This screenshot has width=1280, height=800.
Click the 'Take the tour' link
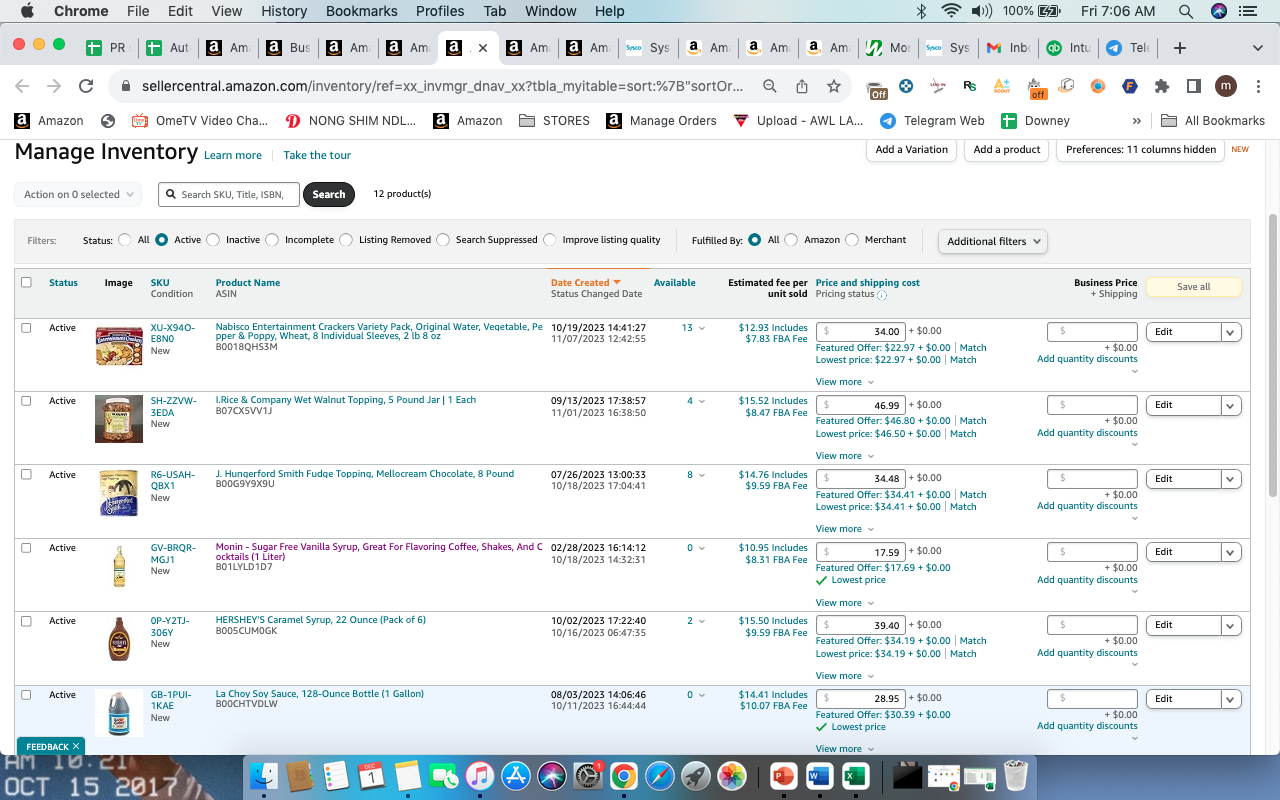coord(317,155)
